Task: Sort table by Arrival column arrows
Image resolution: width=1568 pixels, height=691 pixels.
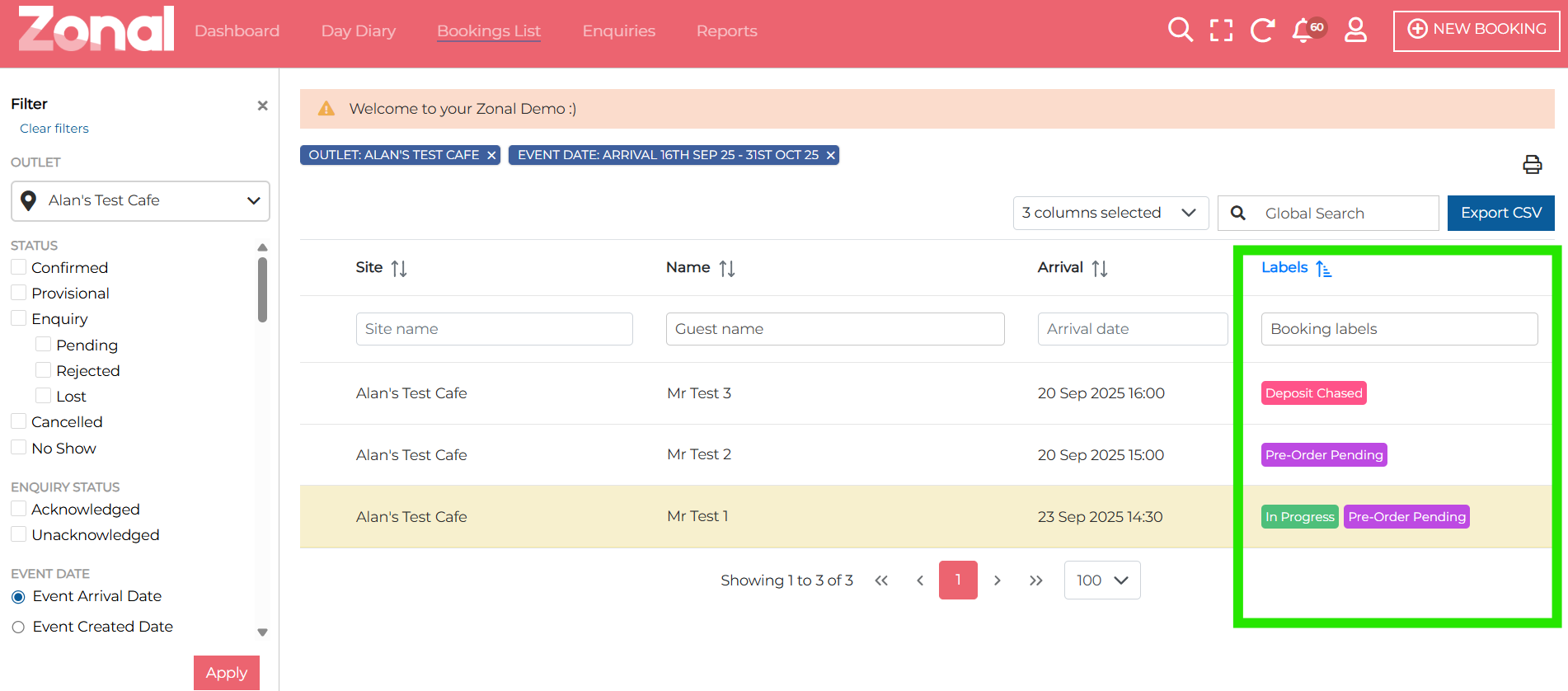Action: pos(1100,268)
